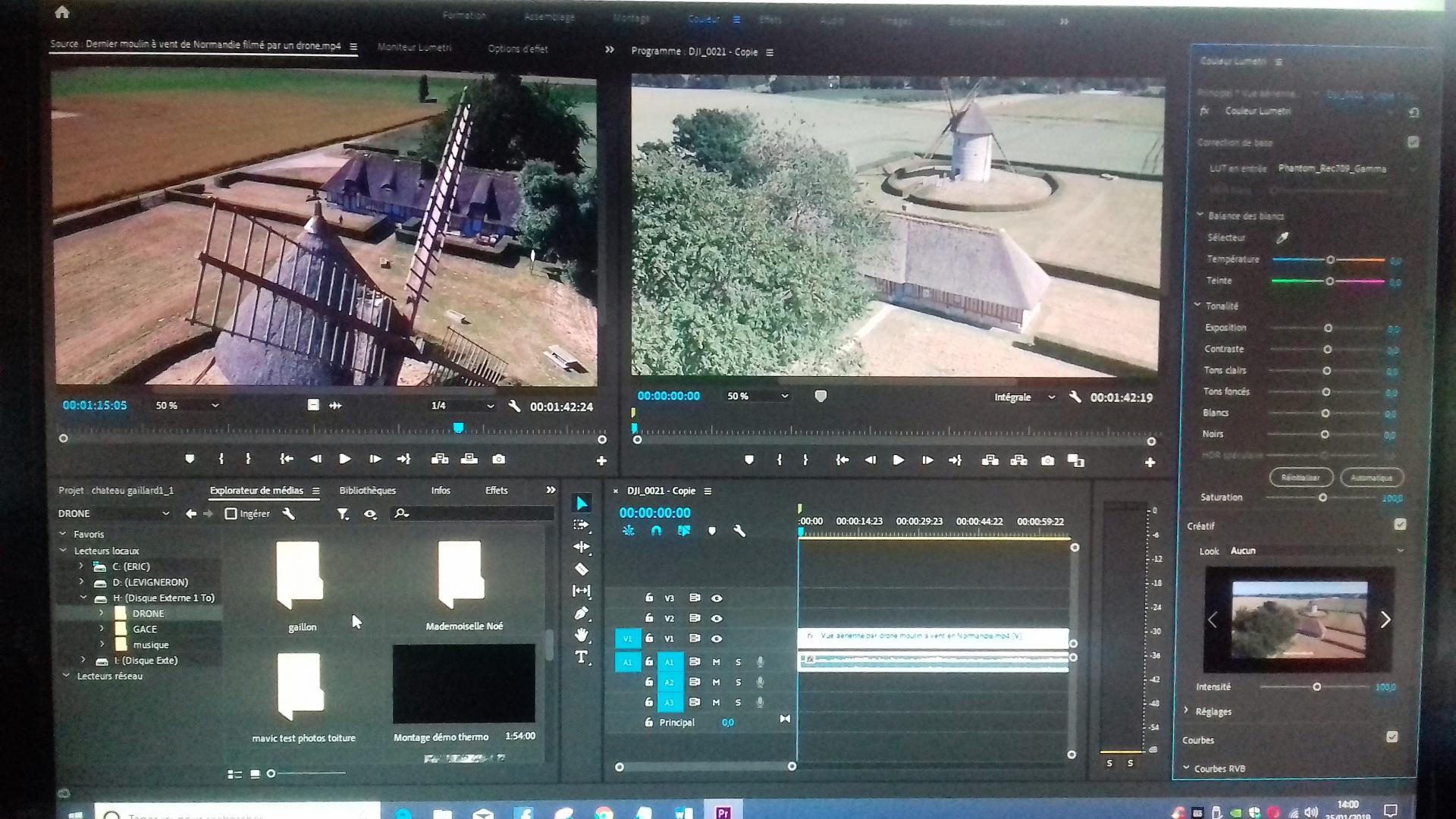Enable the Ingérer checkbox

pos(231,513)
